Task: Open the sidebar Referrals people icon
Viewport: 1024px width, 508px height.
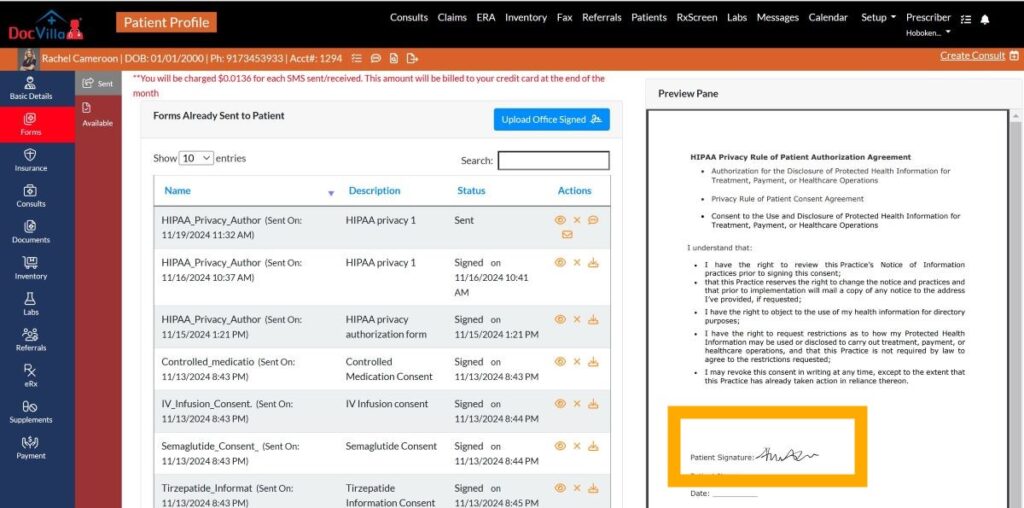Action: point(31,340)
